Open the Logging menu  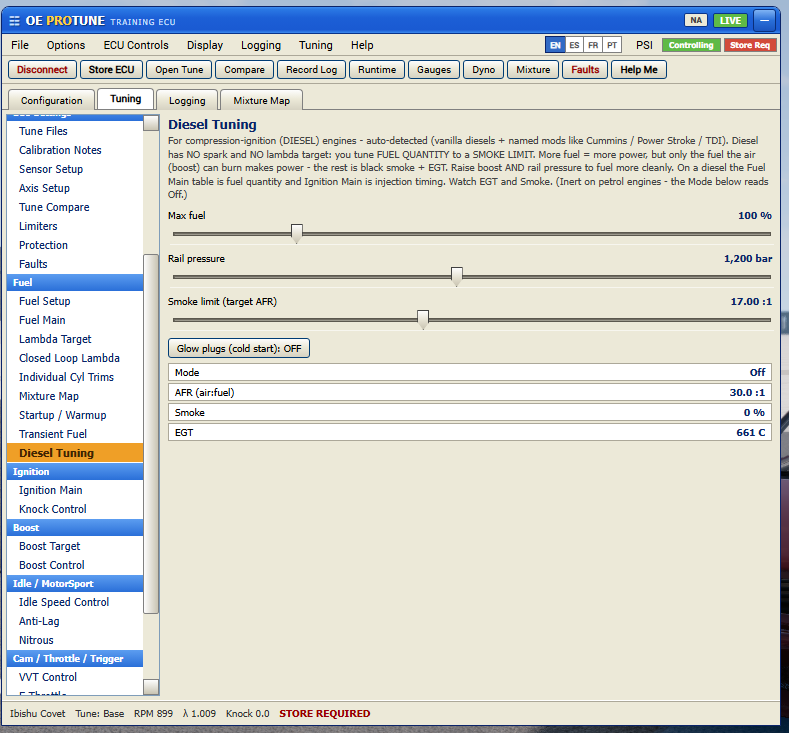pyautogui.click(x=261, y=45)
